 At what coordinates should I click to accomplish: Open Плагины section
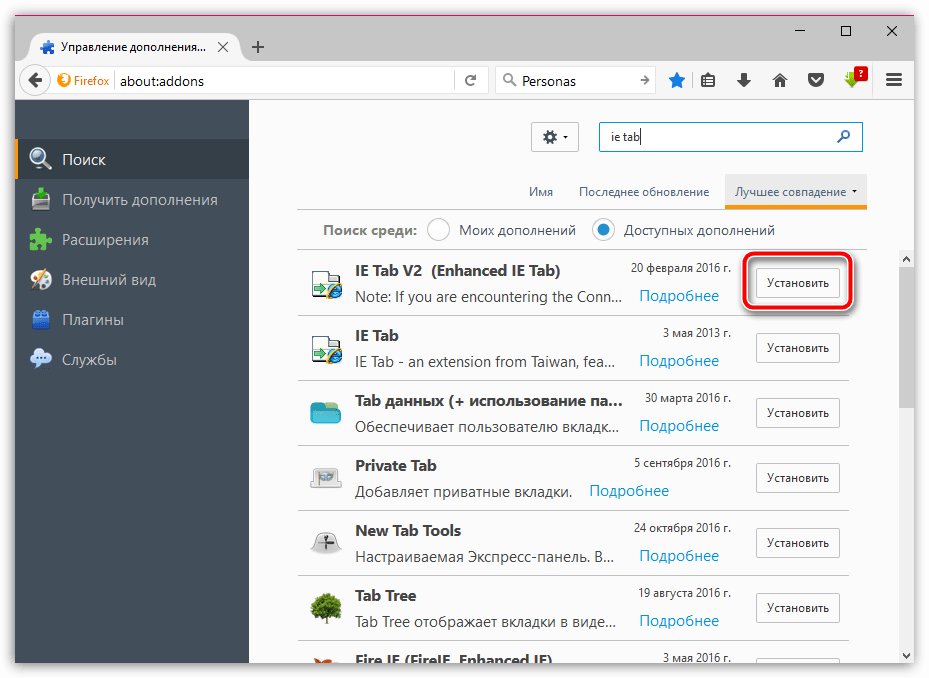click(132, 319)
